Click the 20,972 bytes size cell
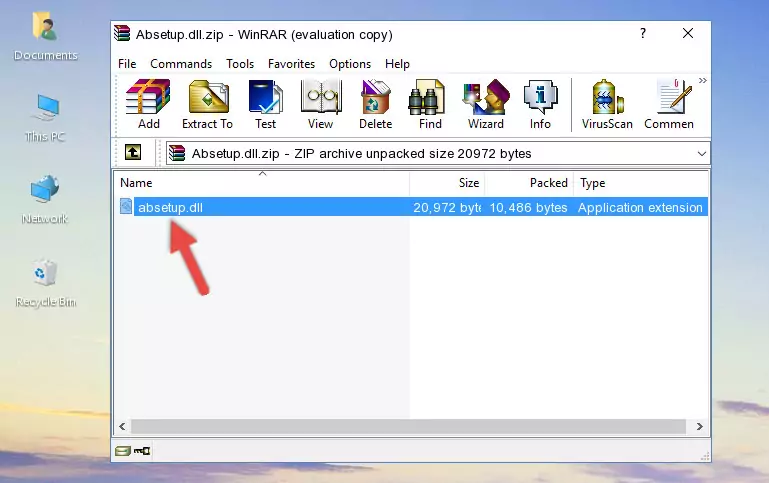769x483 pixels. click(x=447, y=207)
